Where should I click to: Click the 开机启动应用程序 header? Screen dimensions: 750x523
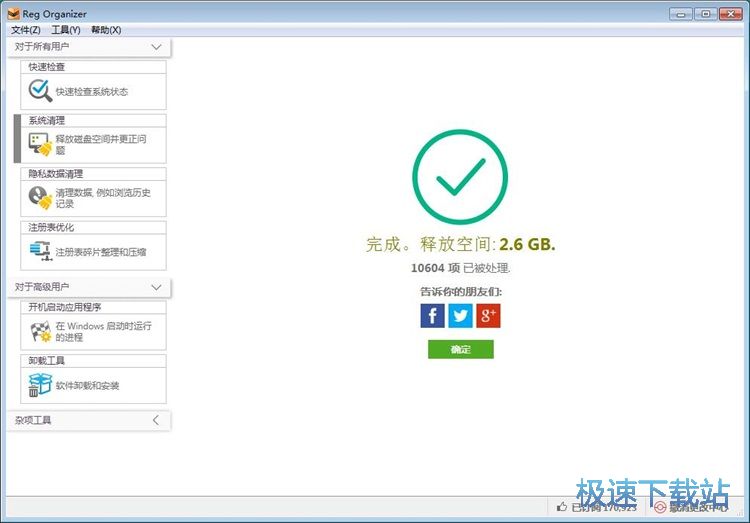(93, 307)
